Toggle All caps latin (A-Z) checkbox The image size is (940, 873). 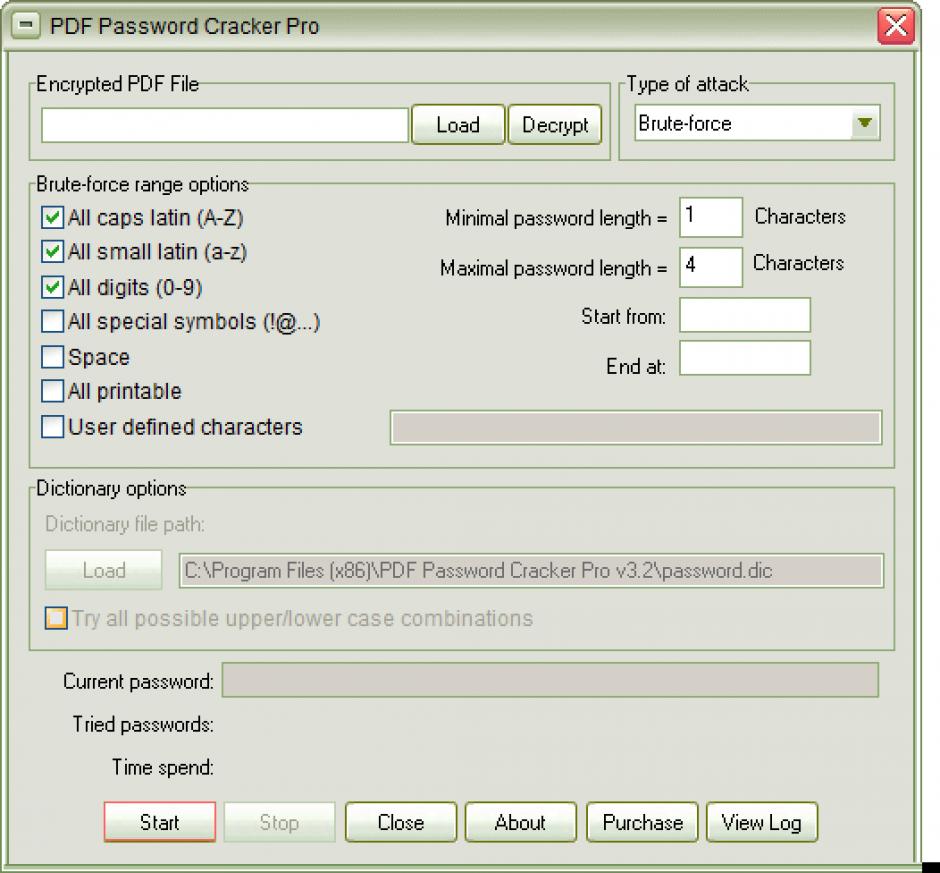pyautogui.click(x=53, y=218)
